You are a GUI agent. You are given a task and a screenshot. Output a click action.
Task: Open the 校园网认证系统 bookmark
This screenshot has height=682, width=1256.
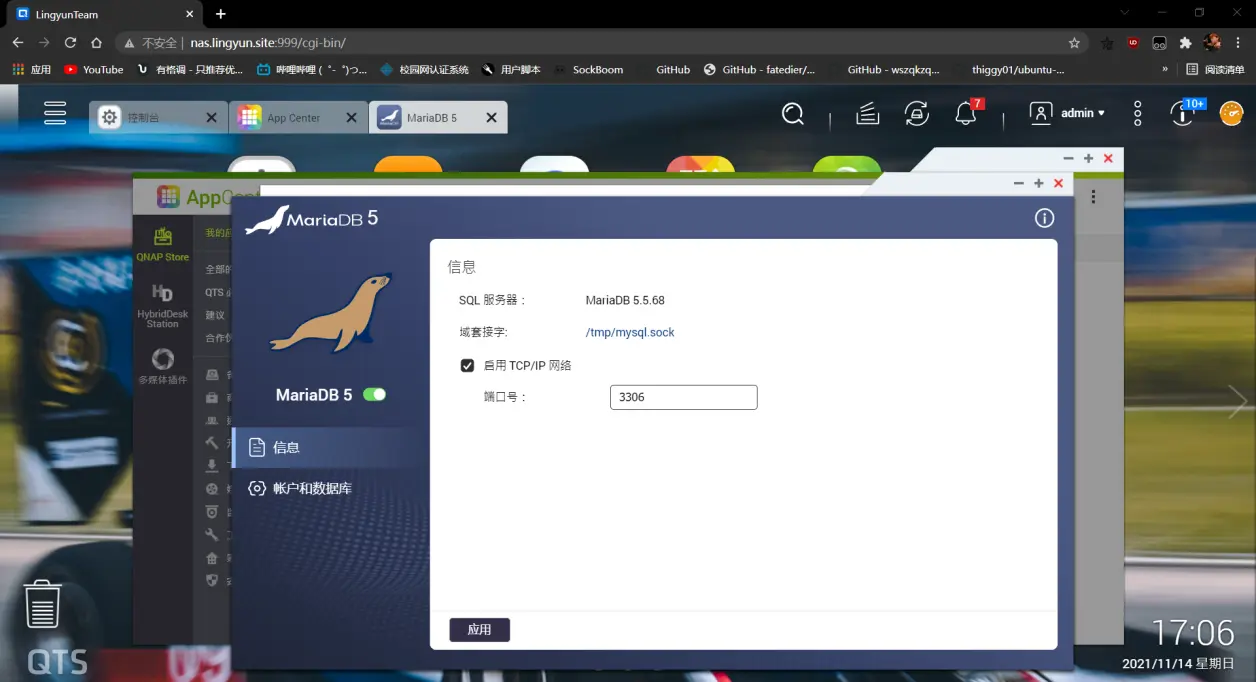424,70
